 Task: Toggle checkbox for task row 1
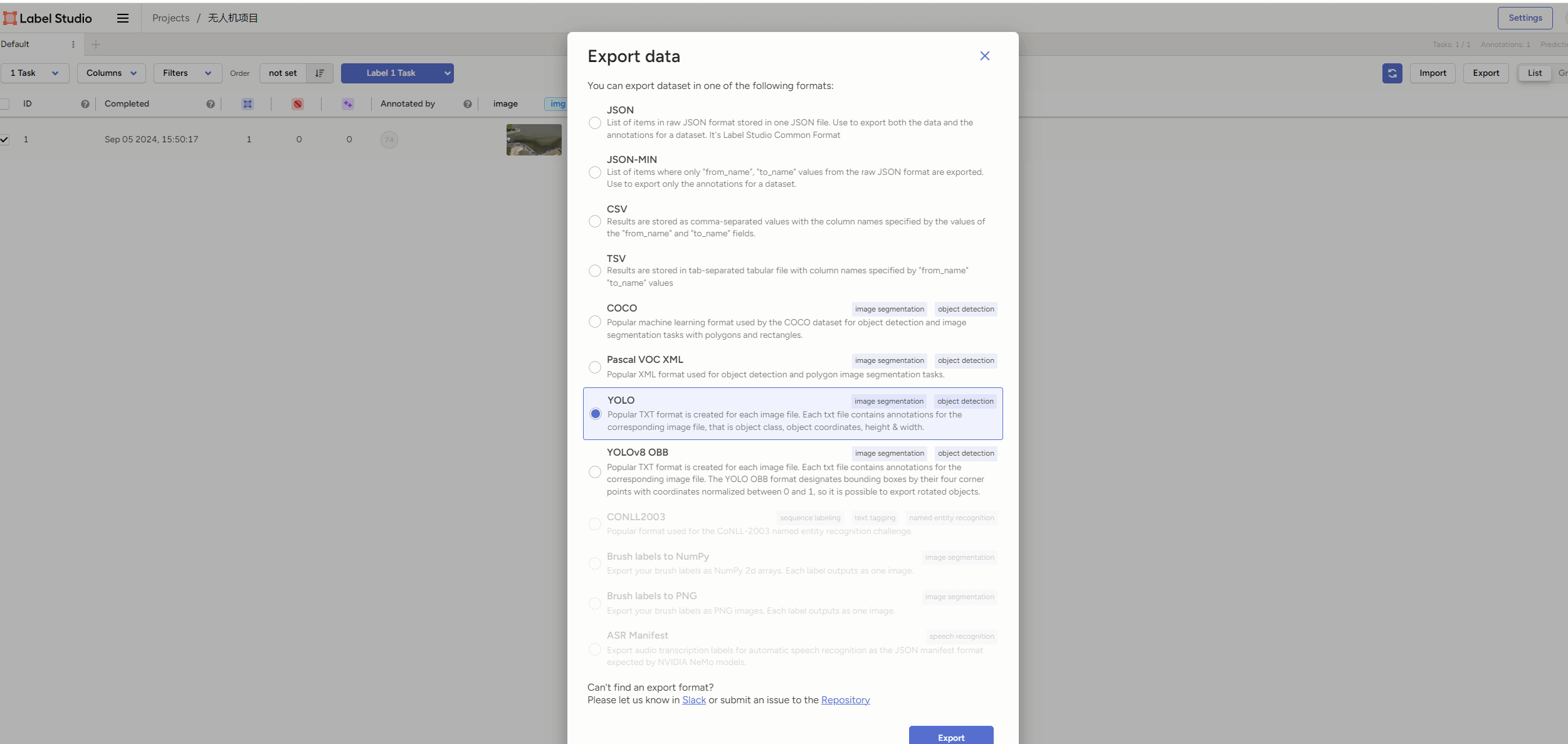pyautogui.click(x=4, y=140)
